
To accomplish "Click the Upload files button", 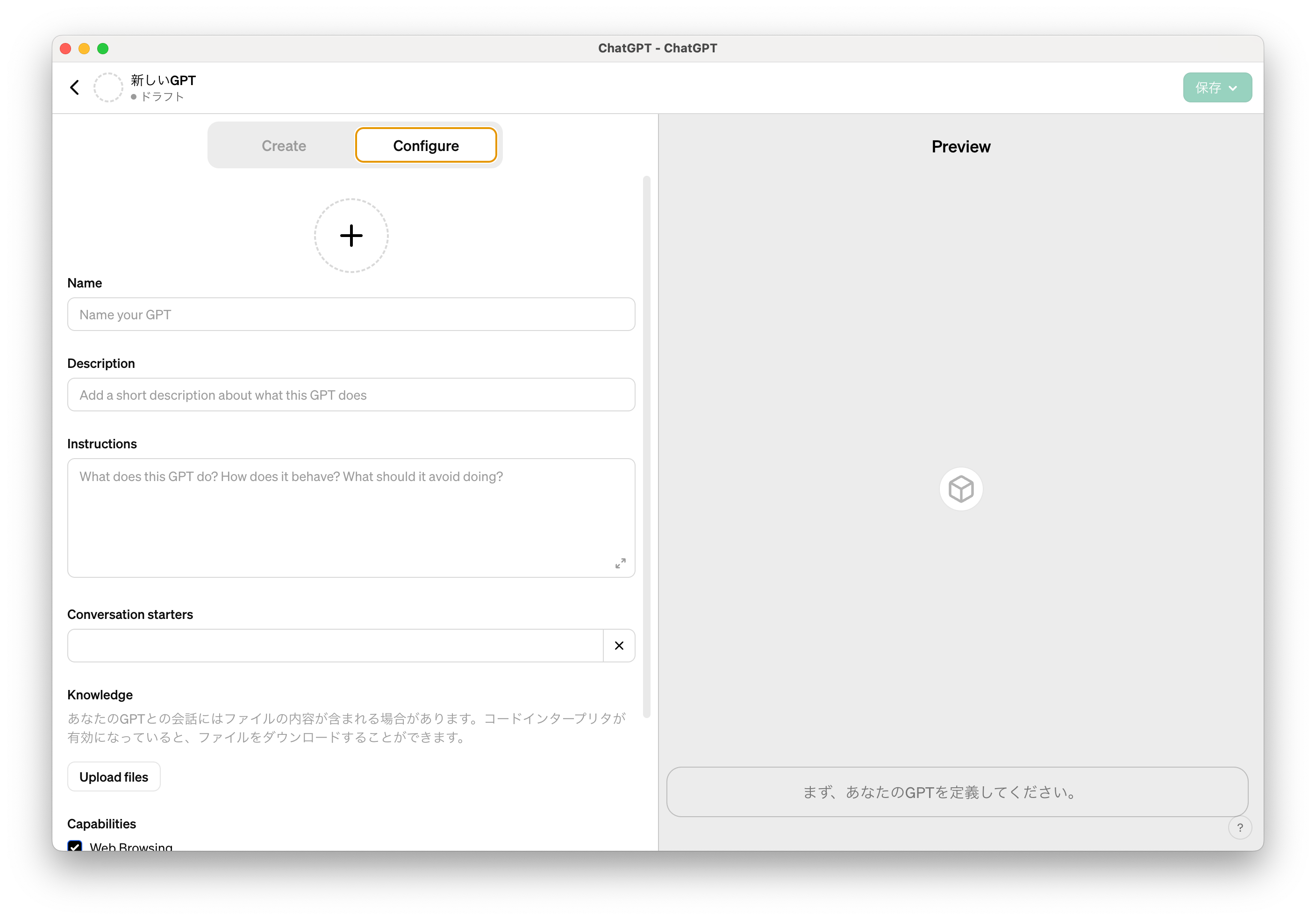I will point(114,777).
